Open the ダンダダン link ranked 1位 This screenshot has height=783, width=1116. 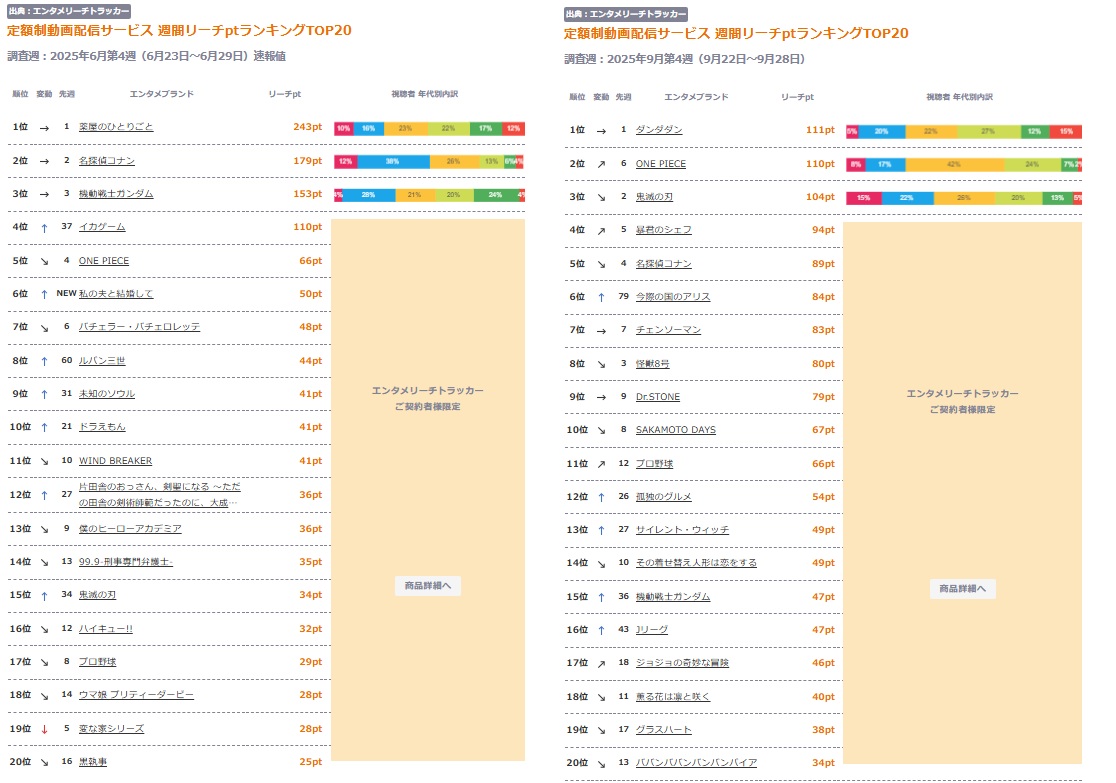pos(658,130)
